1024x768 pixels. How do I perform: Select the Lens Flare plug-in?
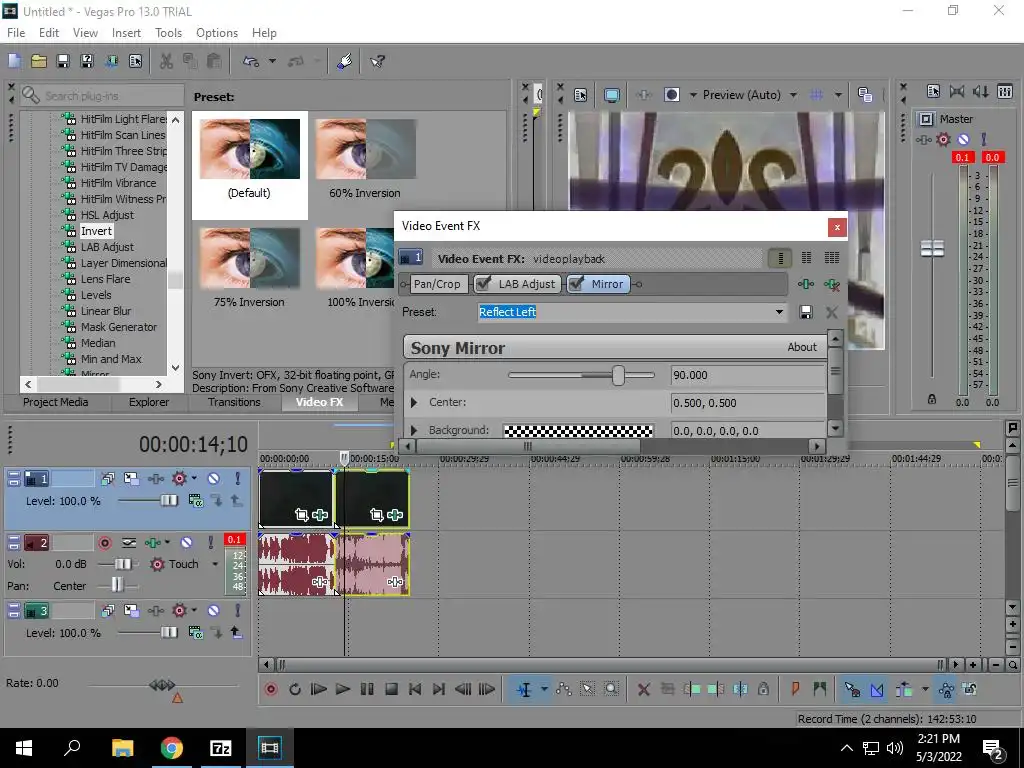tap(105, 279)
